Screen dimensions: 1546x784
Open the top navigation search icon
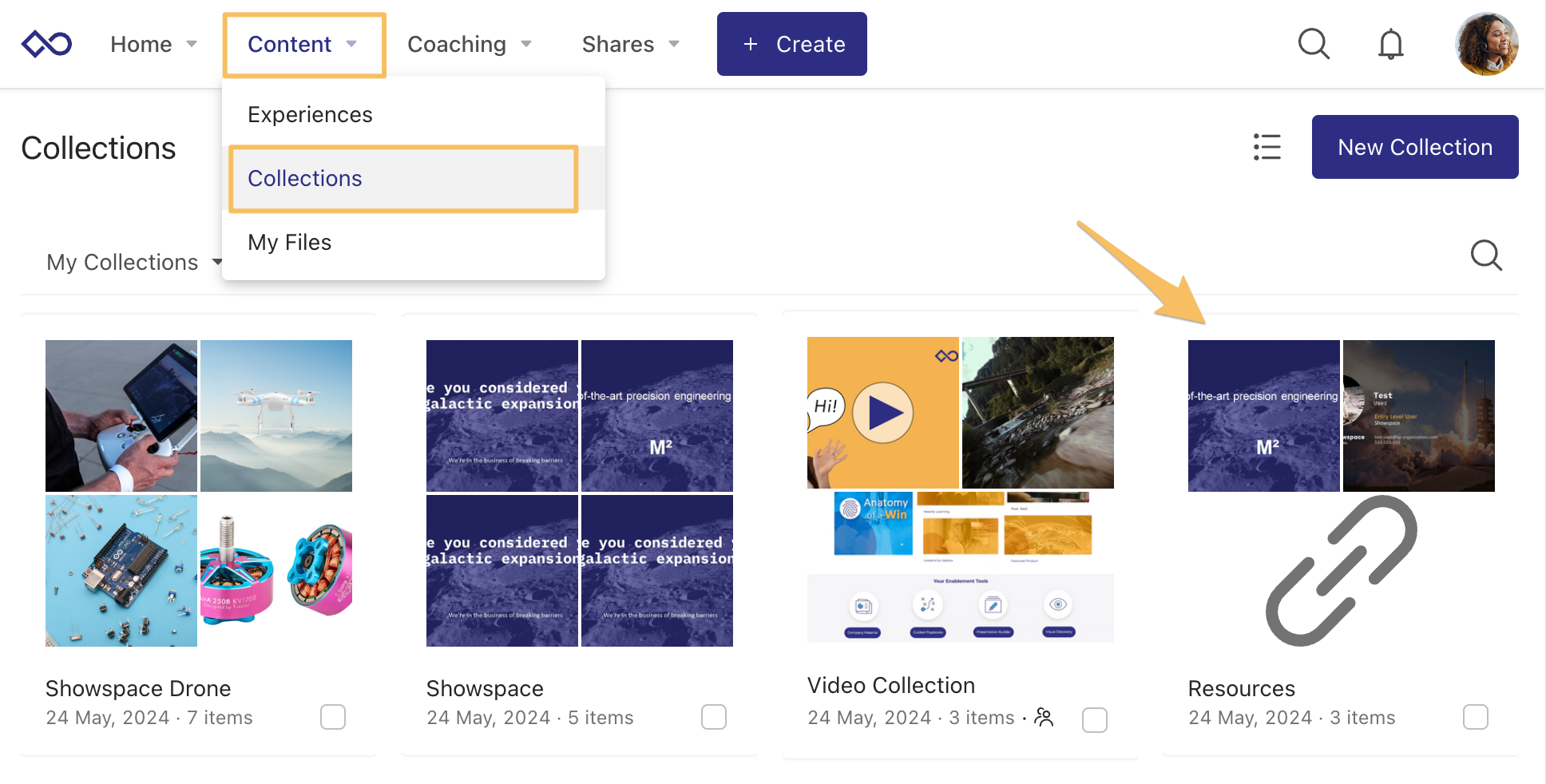(1314, 44)
